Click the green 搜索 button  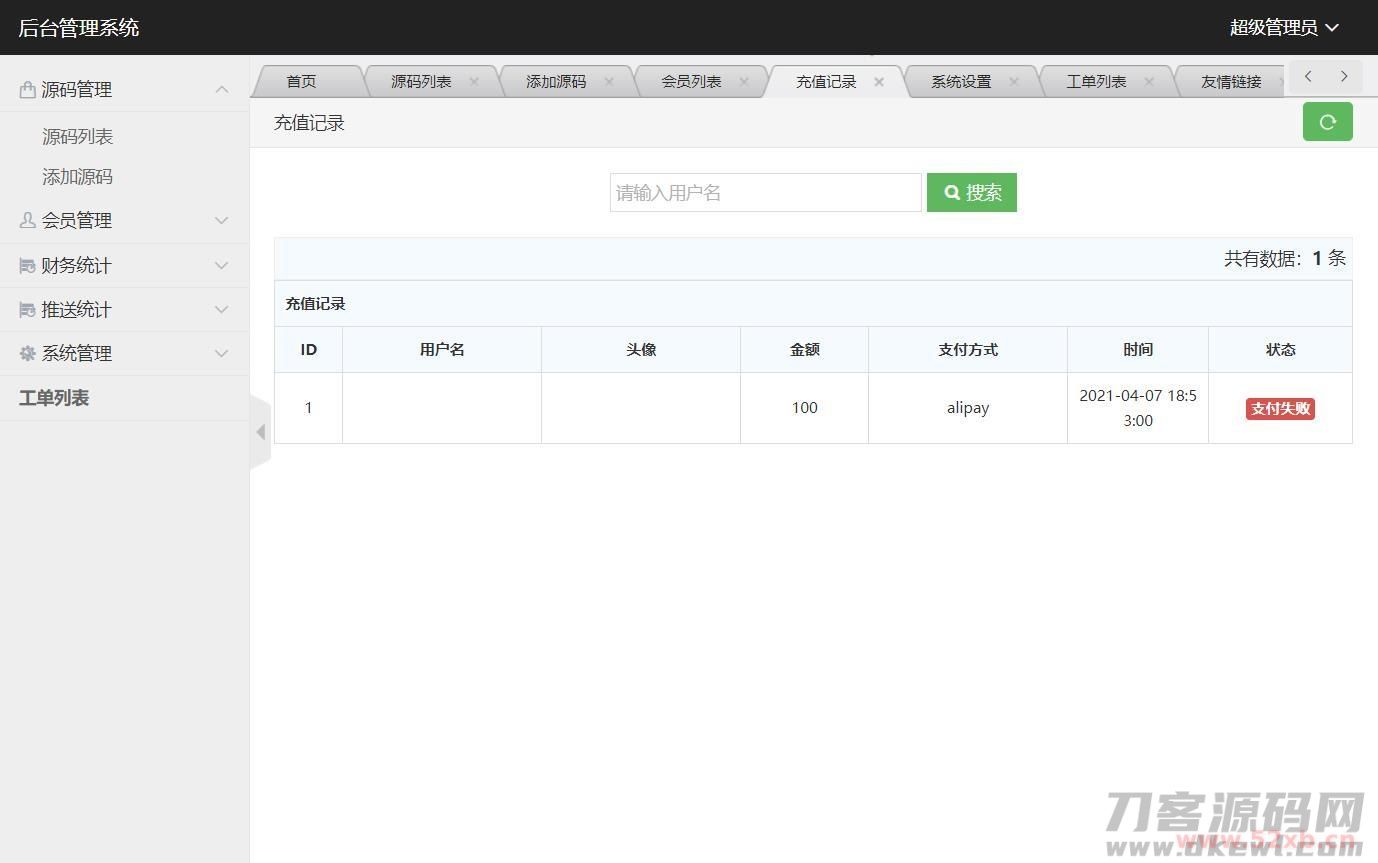pyautogui.click(x=971, y=193)
